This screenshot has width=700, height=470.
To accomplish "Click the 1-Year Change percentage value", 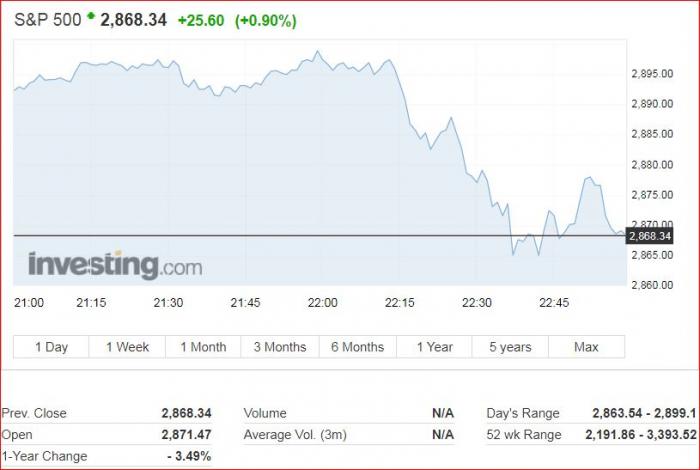I will 188,456.
